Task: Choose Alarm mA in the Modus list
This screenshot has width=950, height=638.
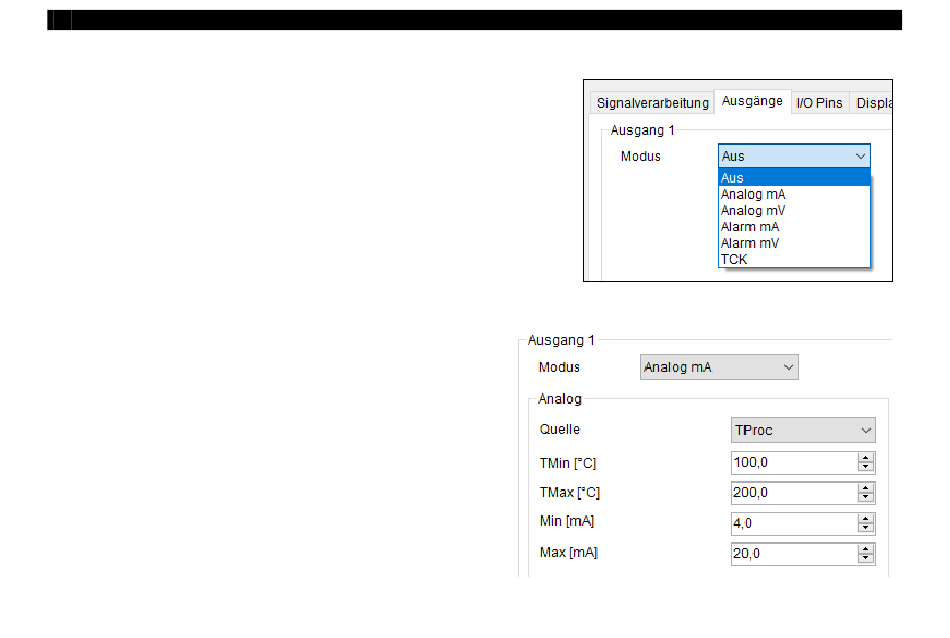Action: coord(794,227)
